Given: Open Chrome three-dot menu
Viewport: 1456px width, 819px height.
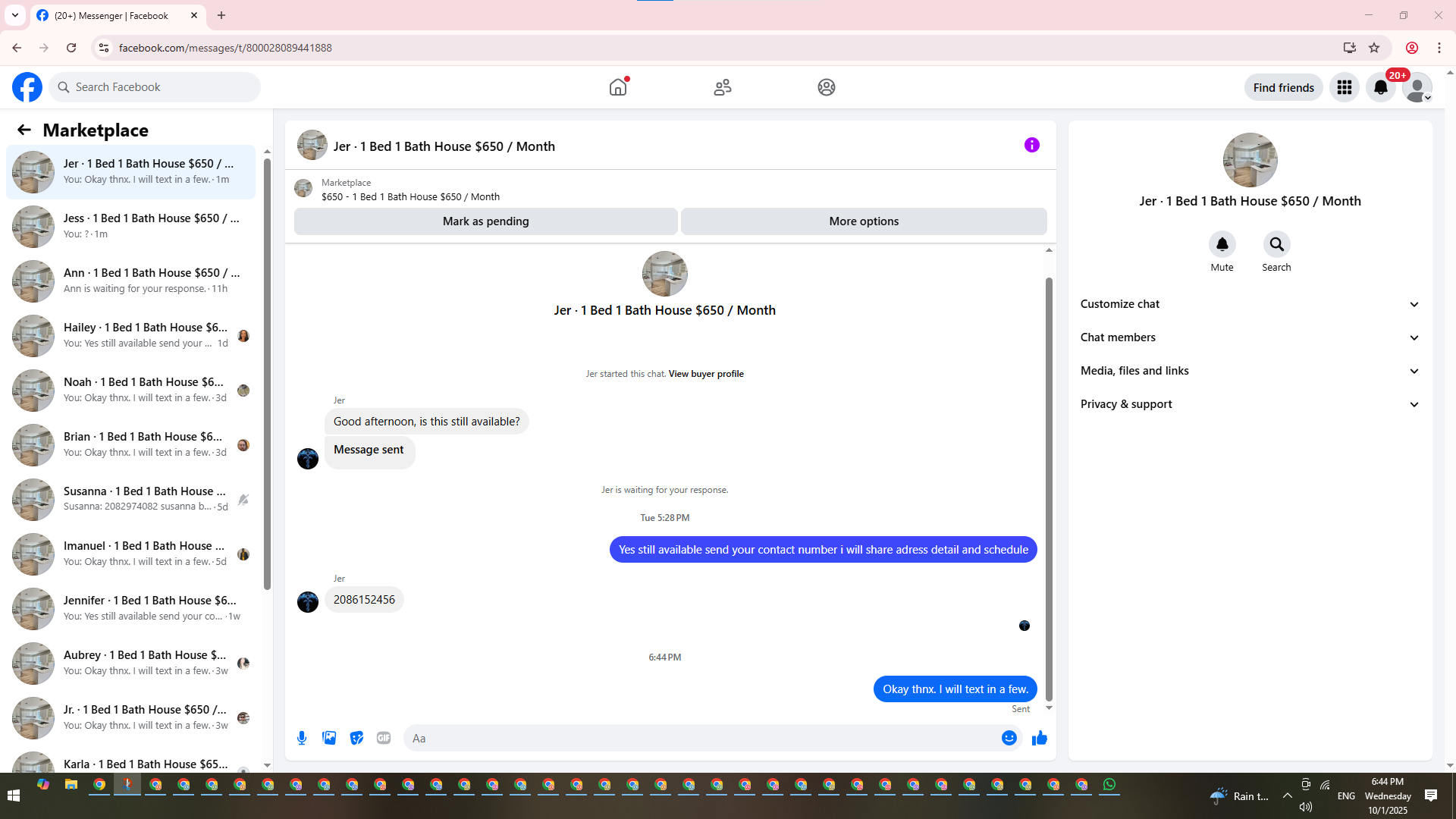Looking at the screenshot, I should tap(1439, 48).
